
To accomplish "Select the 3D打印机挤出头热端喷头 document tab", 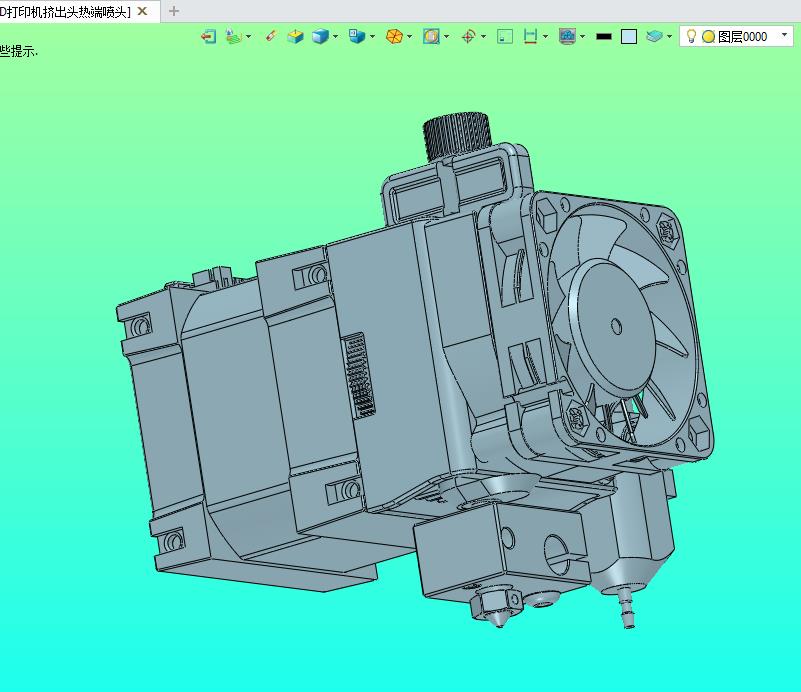I will (x=65, y=11).
